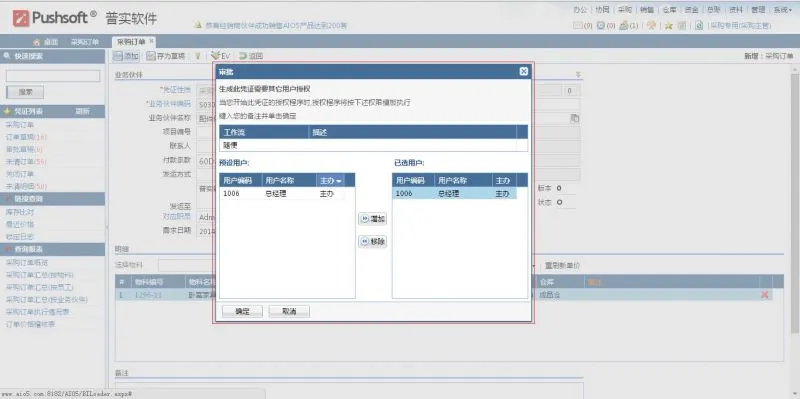Image resolution: width=800 pixels, height=399 pixels.
Task: Click the vertical scrollbar on right
Action: coord(795,204)
